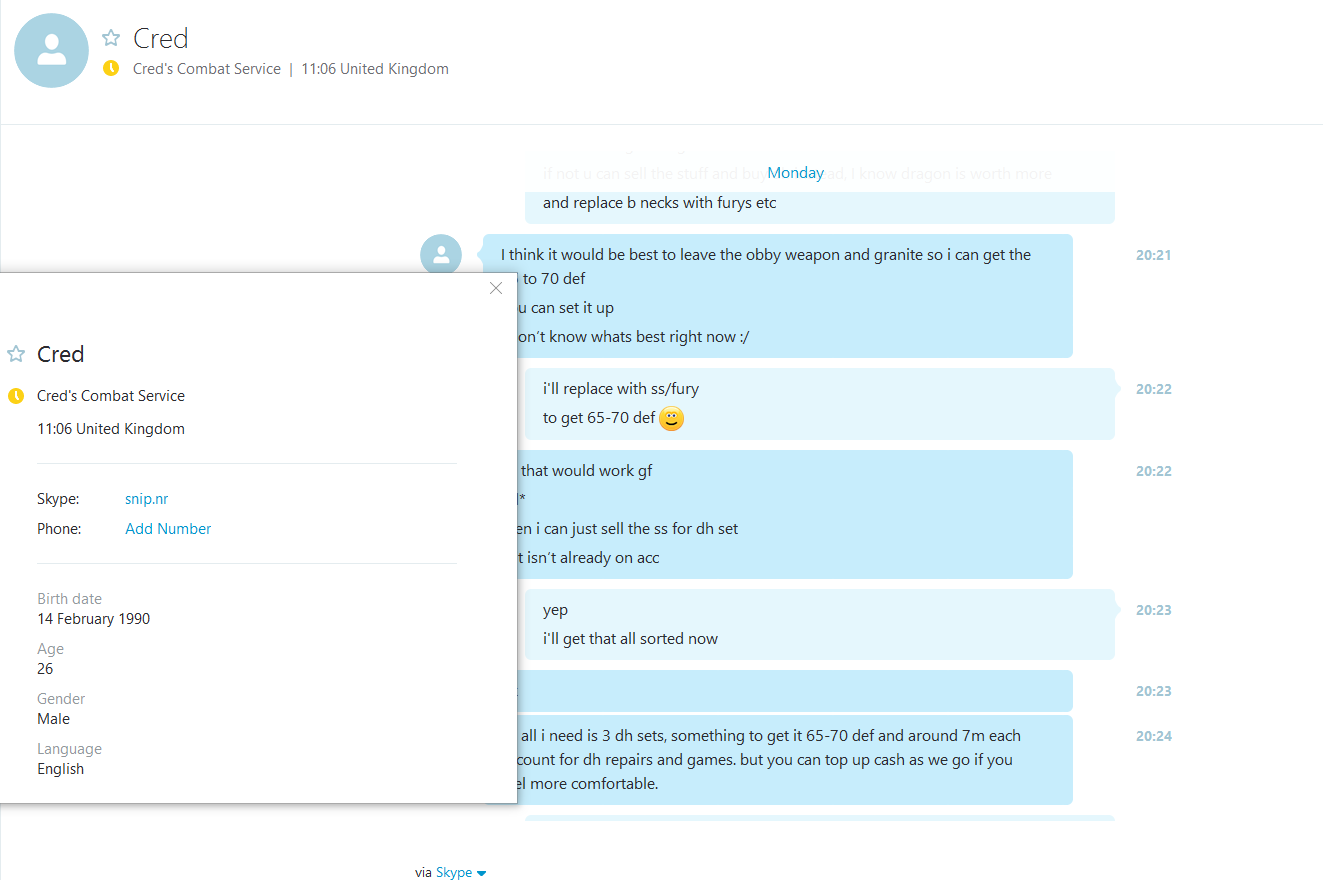Click the Monday date separator
This screenshot has width=1323, height=880.
[796, 172]
